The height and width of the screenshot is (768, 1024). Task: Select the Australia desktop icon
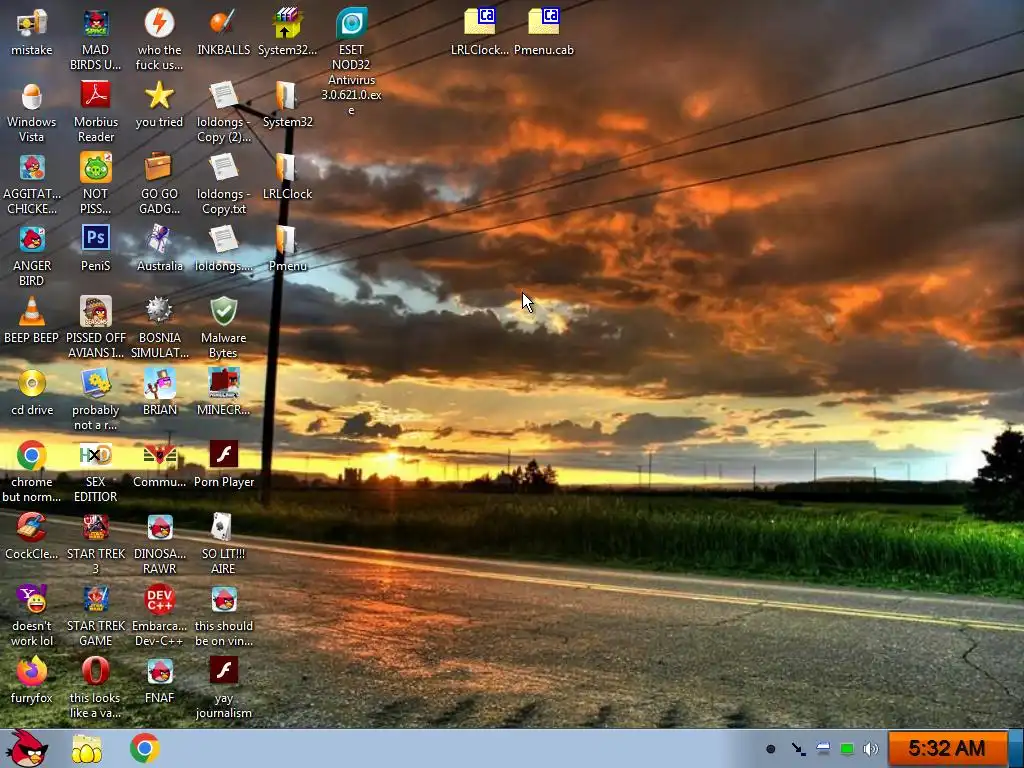pos(159,240)
